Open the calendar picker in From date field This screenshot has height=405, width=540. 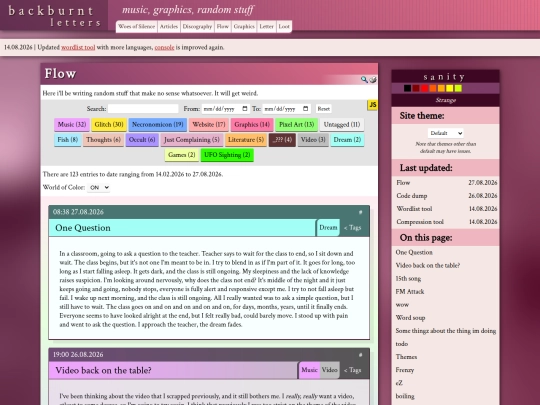(245, 109)
